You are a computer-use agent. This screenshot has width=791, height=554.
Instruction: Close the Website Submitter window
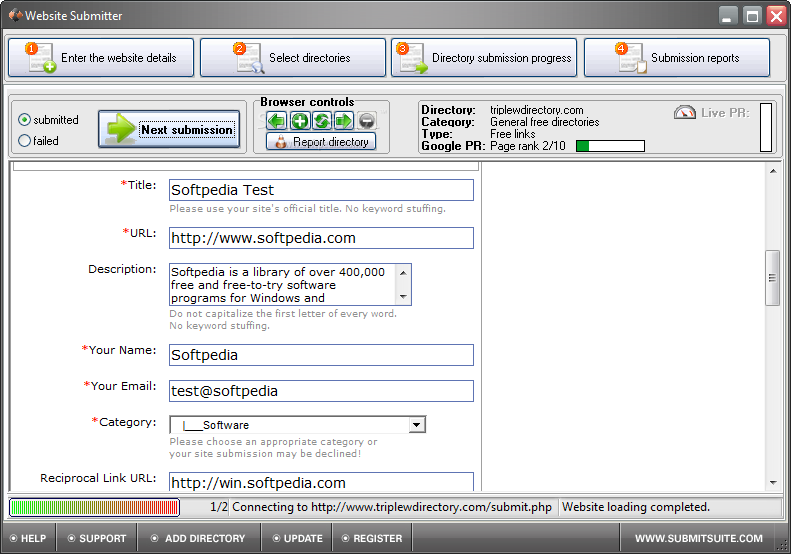776,16
